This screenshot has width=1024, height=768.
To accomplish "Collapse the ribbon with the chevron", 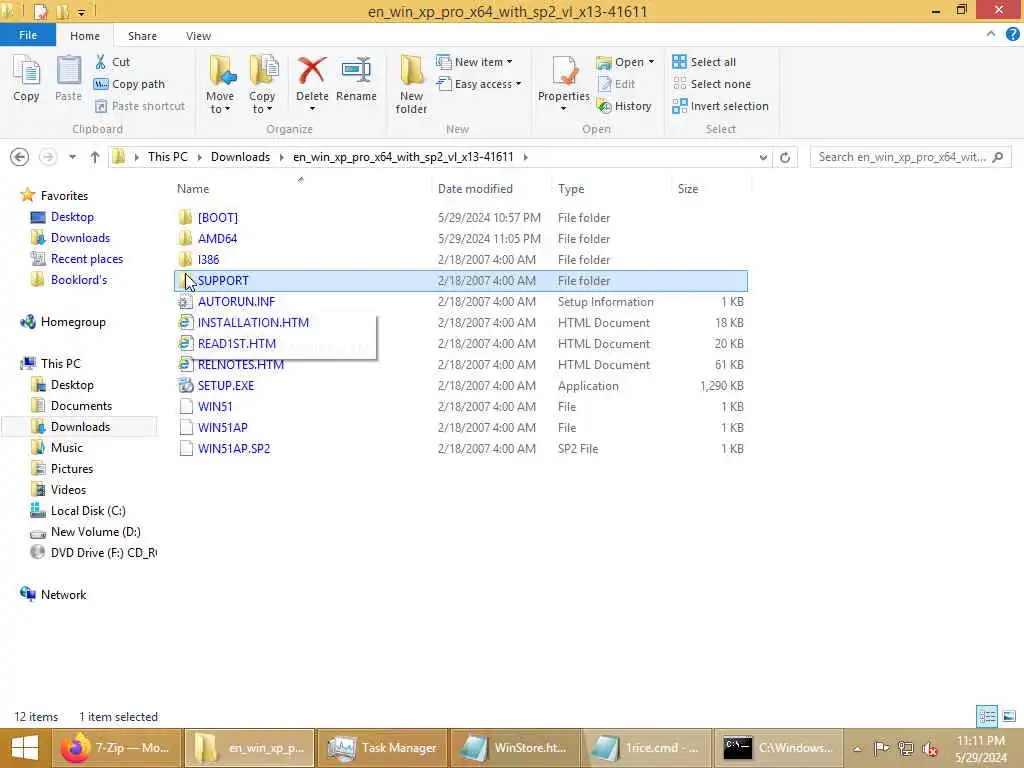I will (x=991, y=34).
